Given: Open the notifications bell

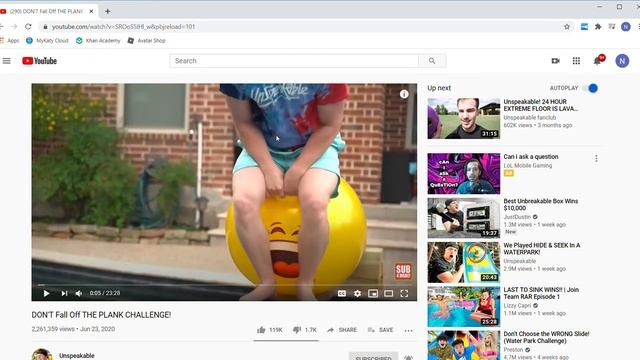Looking at the screenshot, I should point(598,60).
